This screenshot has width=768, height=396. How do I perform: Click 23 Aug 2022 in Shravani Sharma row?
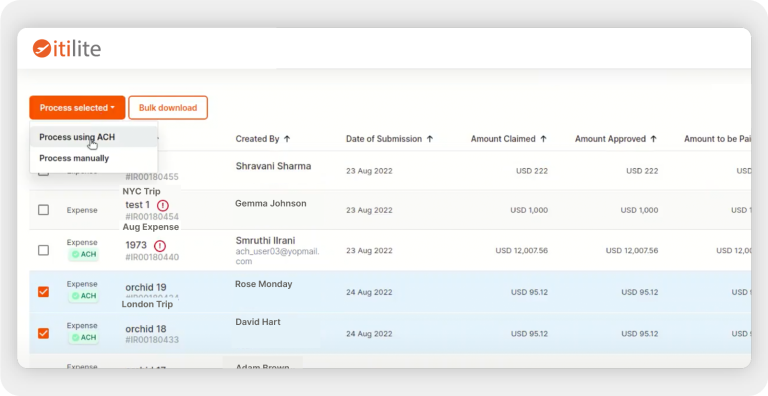tap(369, 171)
